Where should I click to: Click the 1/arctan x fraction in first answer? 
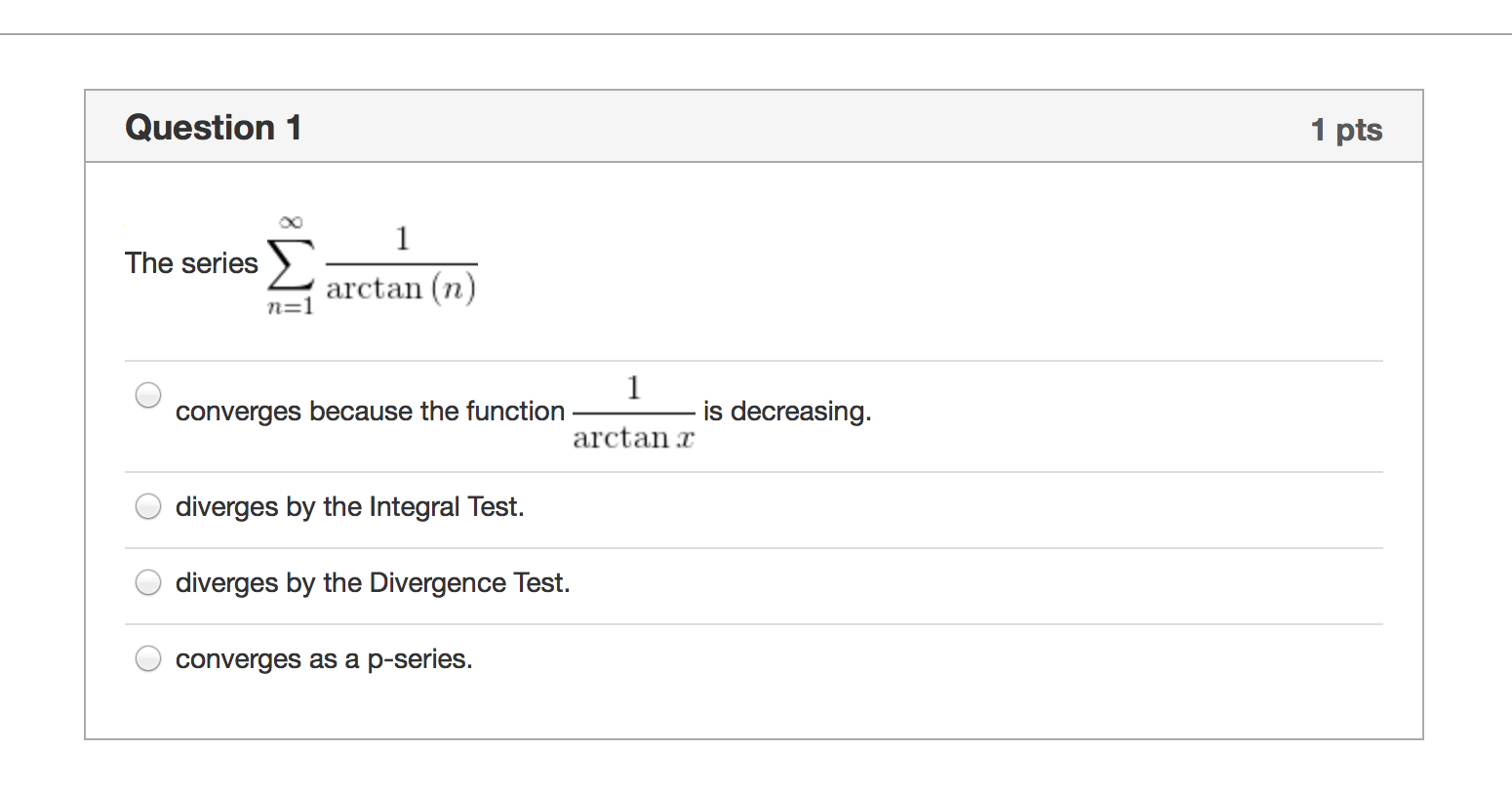(634, 413)
